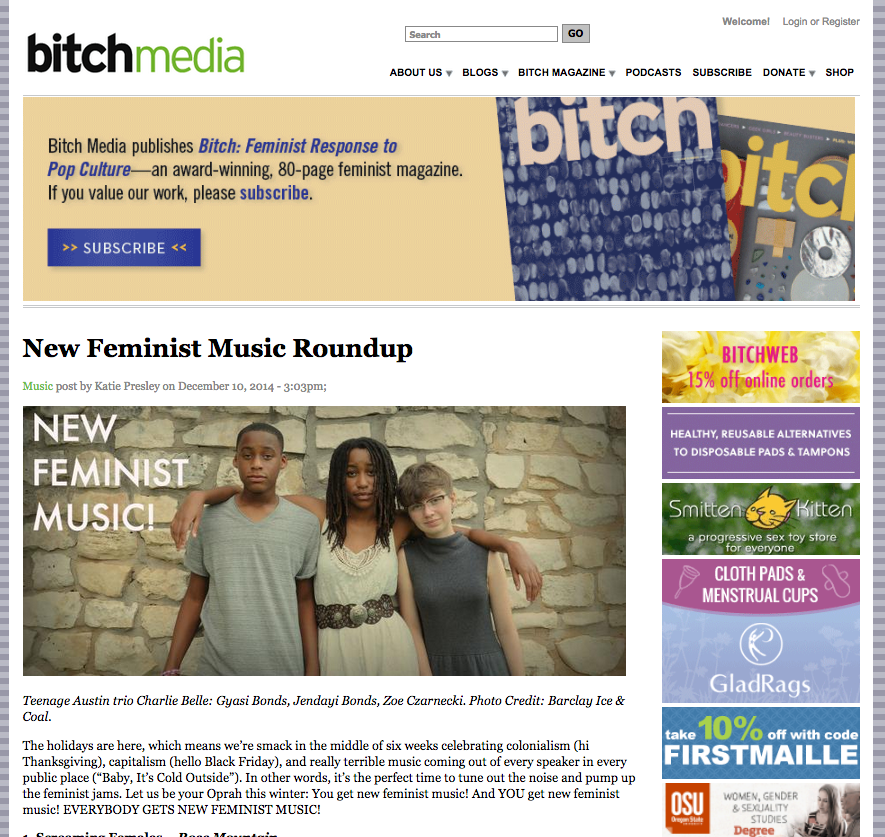This screenshot has width=885, height=837.
Task: Click the bitchmedia logo
Action: pyautogui.click(x=135, y=54)
